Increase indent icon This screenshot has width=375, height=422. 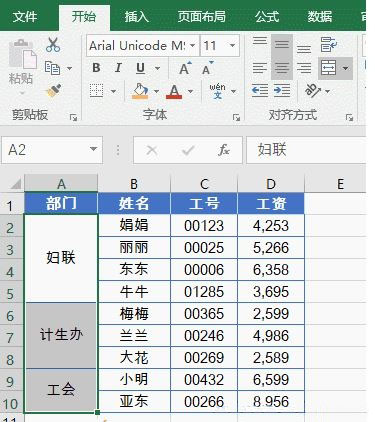(282, 91)
